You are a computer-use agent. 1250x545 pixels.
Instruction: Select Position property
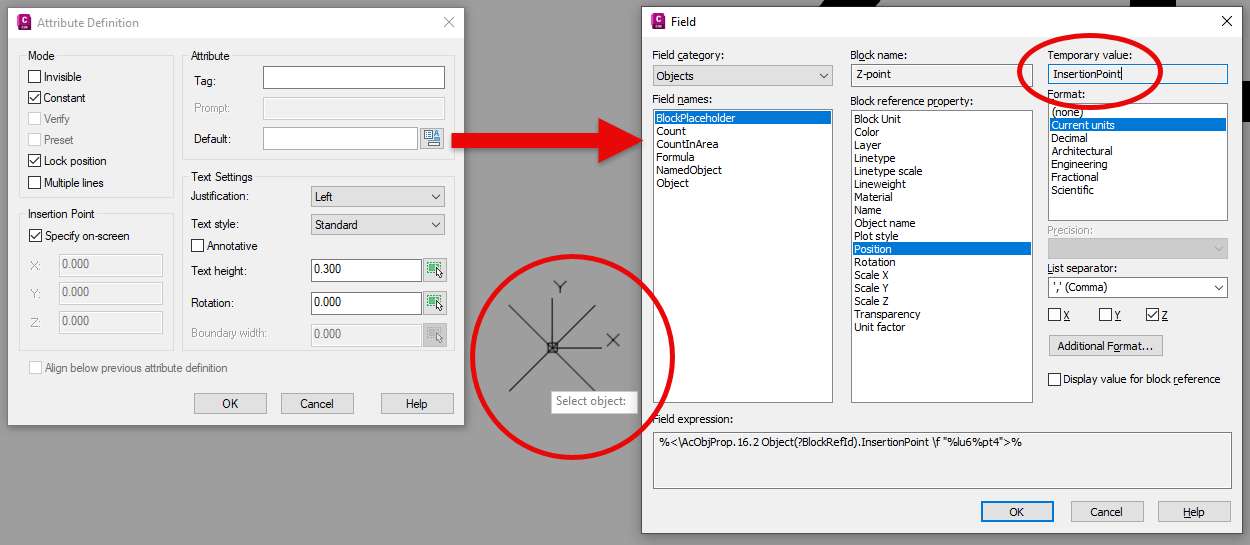pos(941,249)
